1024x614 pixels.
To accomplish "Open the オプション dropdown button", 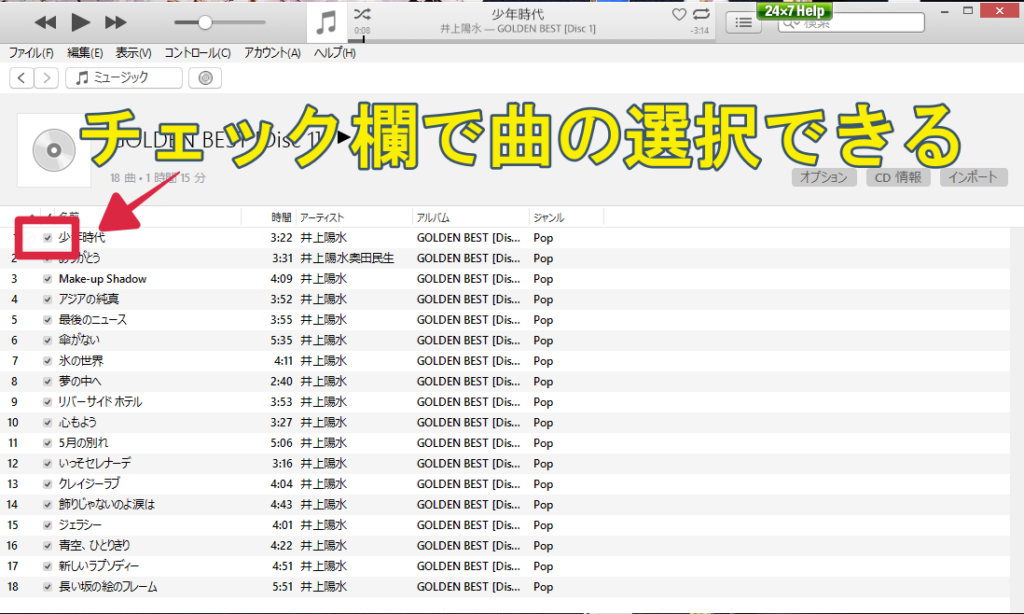I will point(825,177).
